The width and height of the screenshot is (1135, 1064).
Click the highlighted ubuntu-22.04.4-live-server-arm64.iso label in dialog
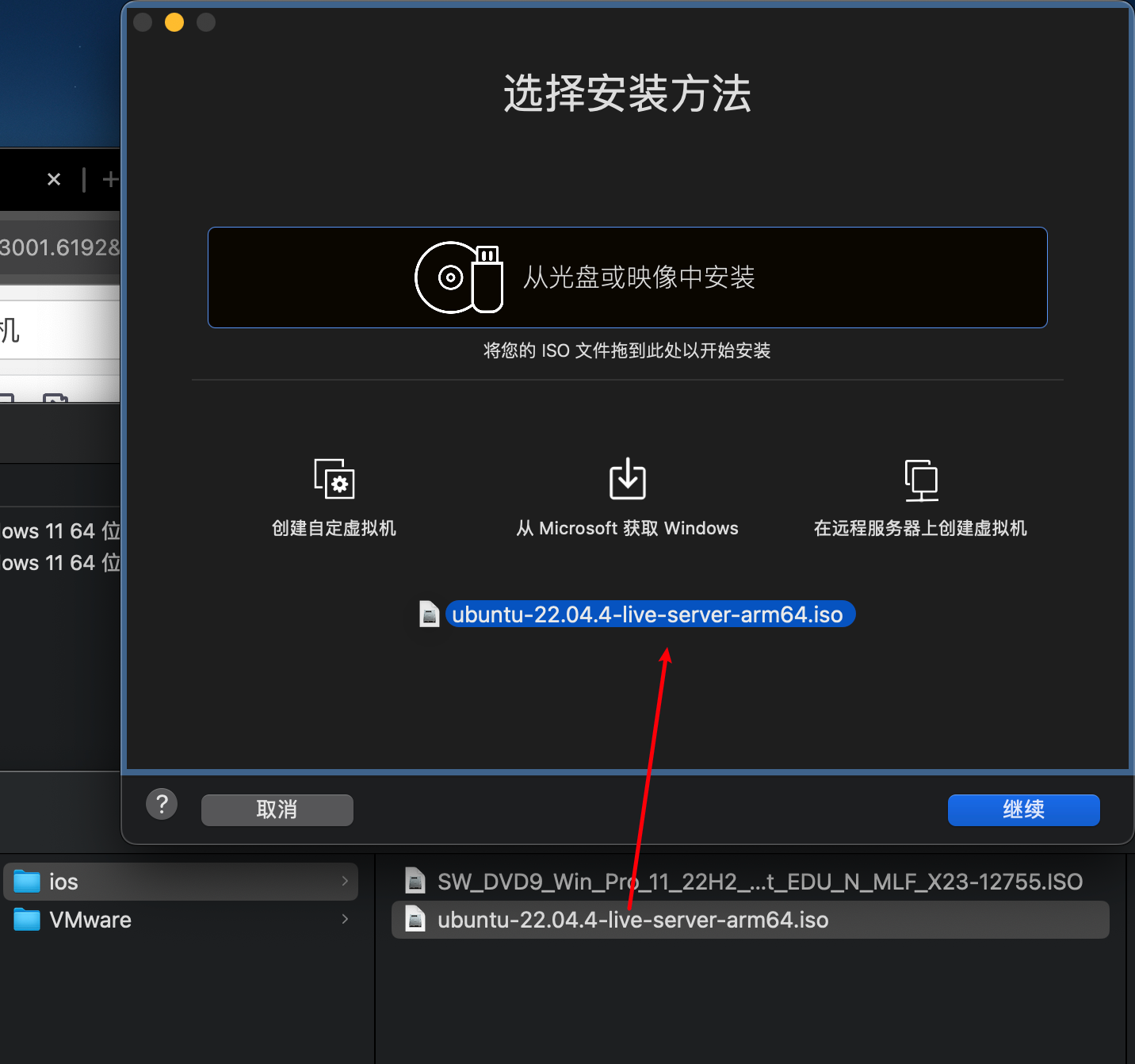(x=650, y=614)
